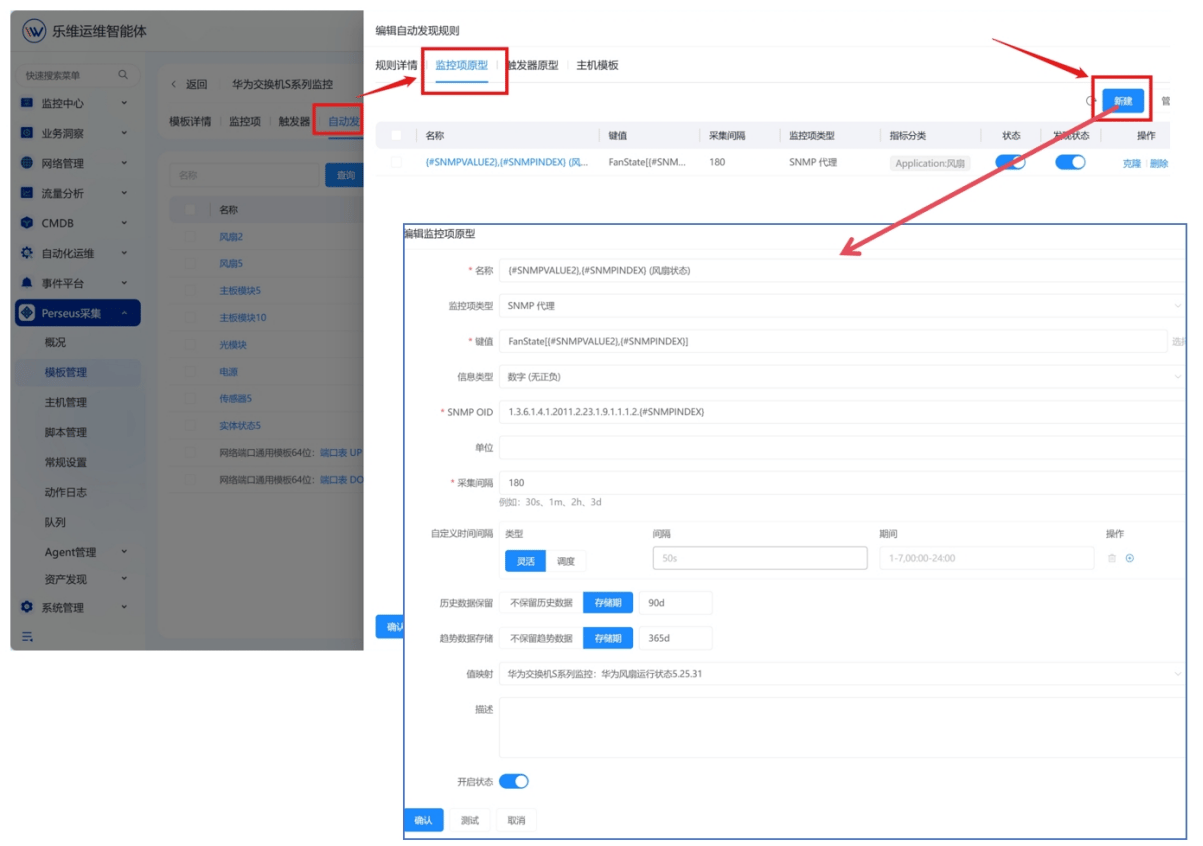Open the 值映射 dropdown
Image resolution: width=1203 pixels, height=846 pixels.
(x=842, y=674)
